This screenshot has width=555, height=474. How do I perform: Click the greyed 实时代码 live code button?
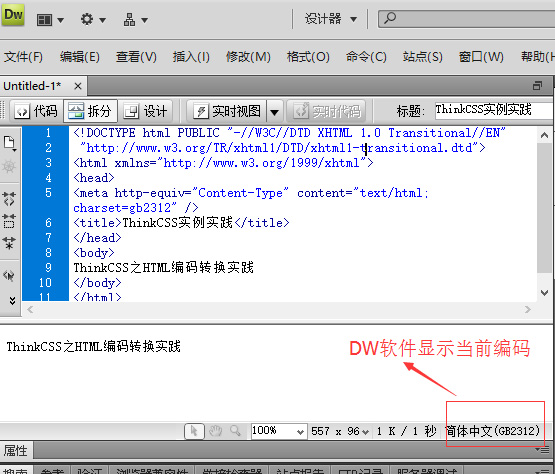[x=326, y=111]
